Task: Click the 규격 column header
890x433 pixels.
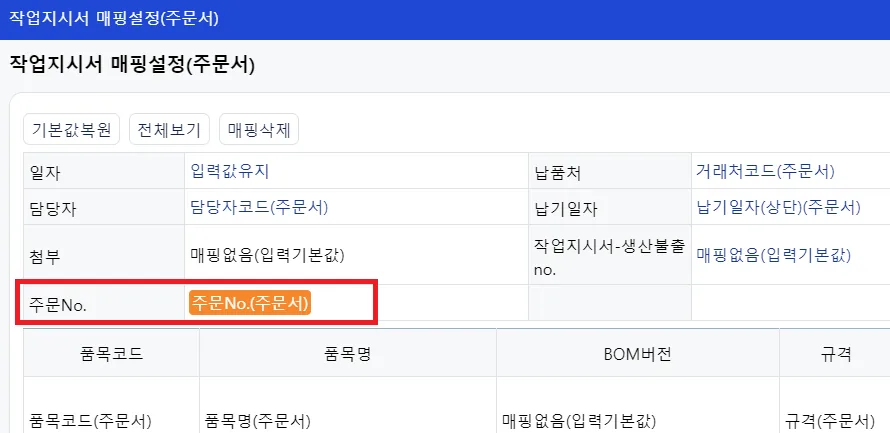Action: click(x=834, y=354)
